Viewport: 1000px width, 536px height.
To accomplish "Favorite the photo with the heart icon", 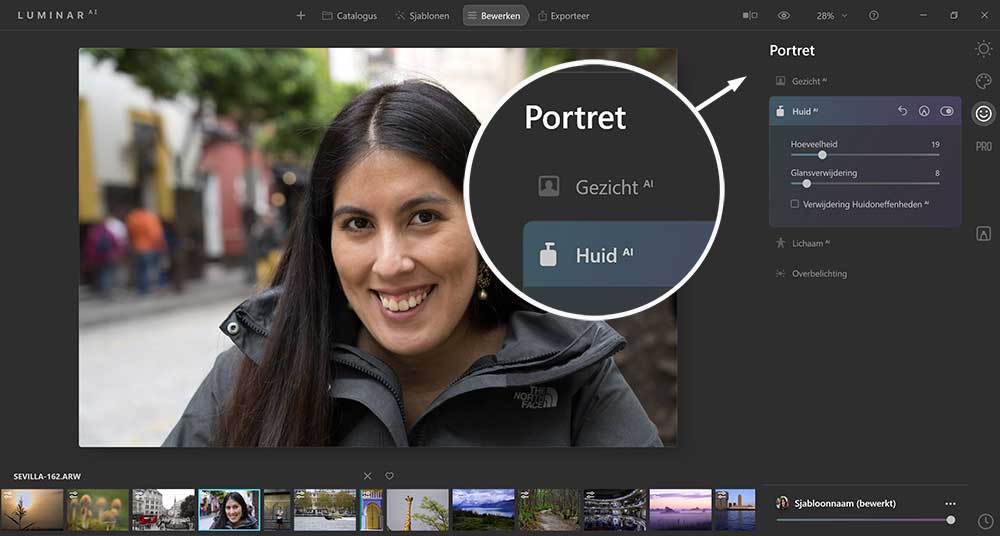I will point(389,476).
